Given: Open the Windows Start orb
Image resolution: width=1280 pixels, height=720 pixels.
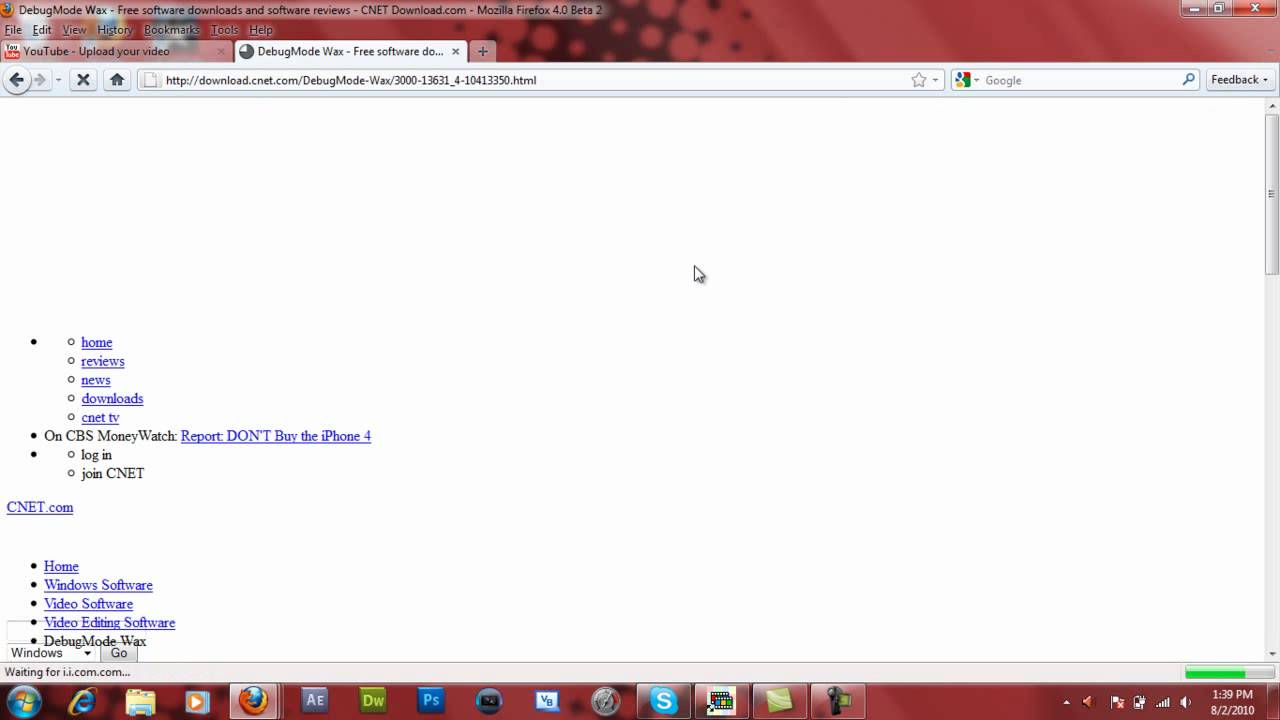Looking at the screenshot, I should pos(24,701).
